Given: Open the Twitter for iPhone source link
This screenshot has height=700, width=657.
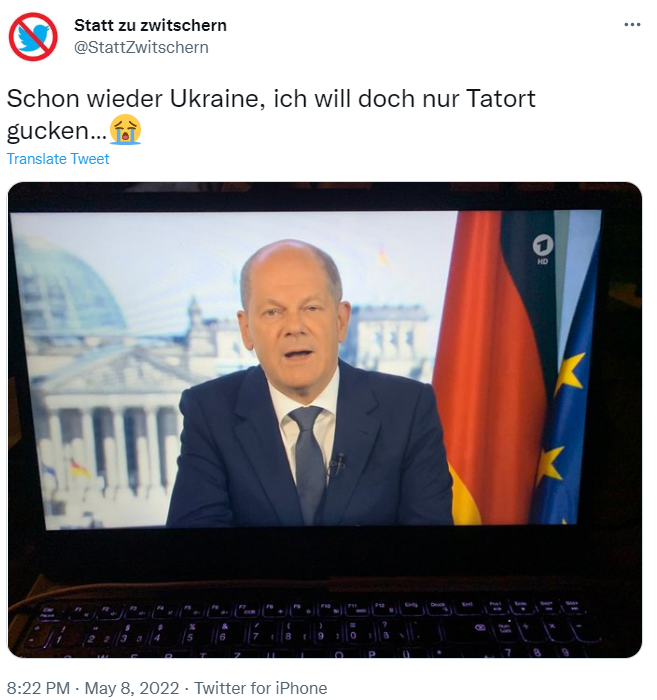Looking at the screenshot, I should [260, 688].
